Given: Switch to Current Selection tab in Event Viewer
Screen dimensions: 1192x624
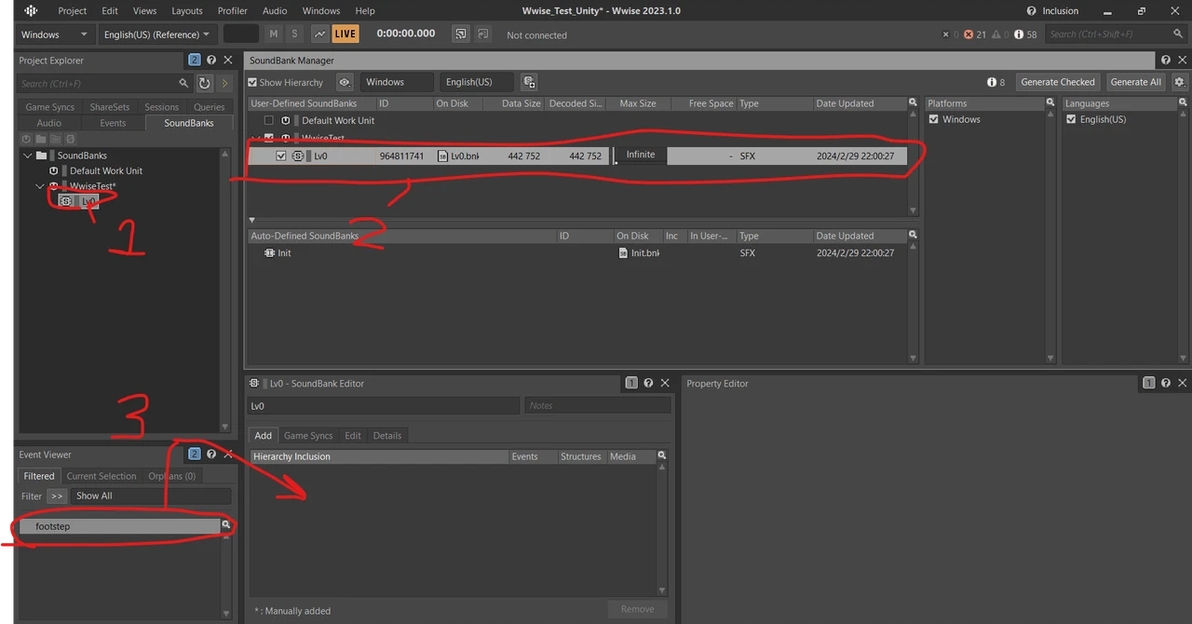Looking at the screenshot, I should pos(101,476).
